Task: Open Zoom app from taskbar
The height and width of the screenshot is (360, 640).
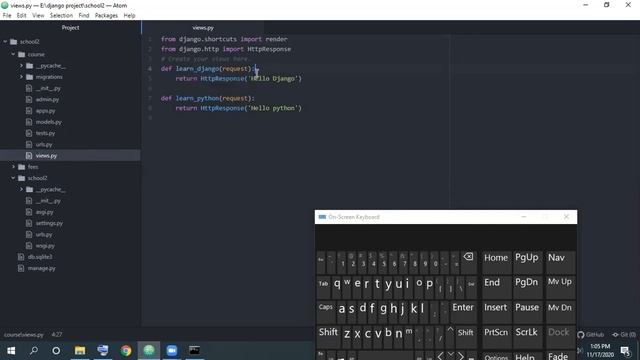Action: pyautogui.click(x=172, y=350)
